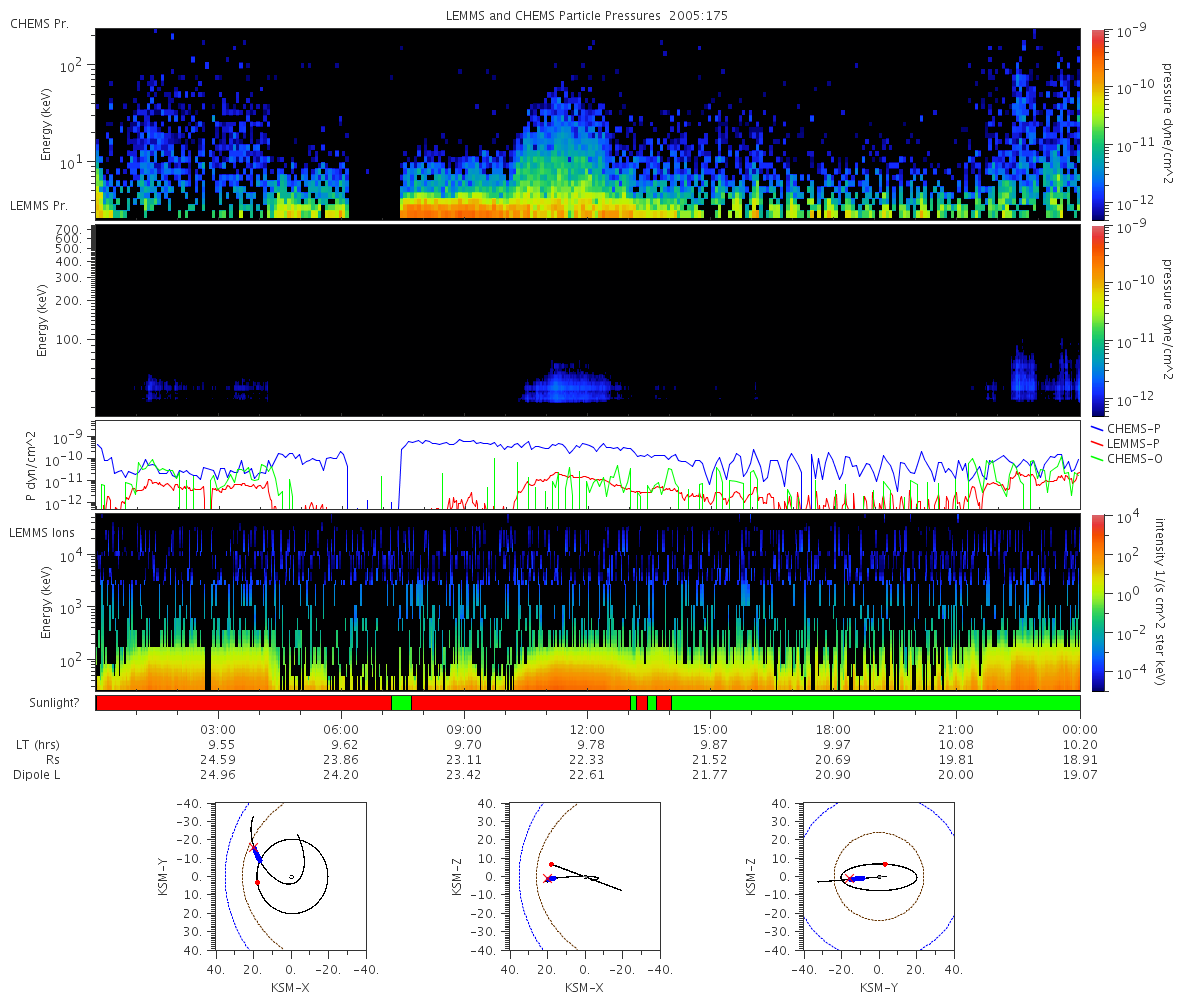Click the 00:00 time axis label
The width and height of the screenshot is (1200, 1000).
coord(1079,729)
